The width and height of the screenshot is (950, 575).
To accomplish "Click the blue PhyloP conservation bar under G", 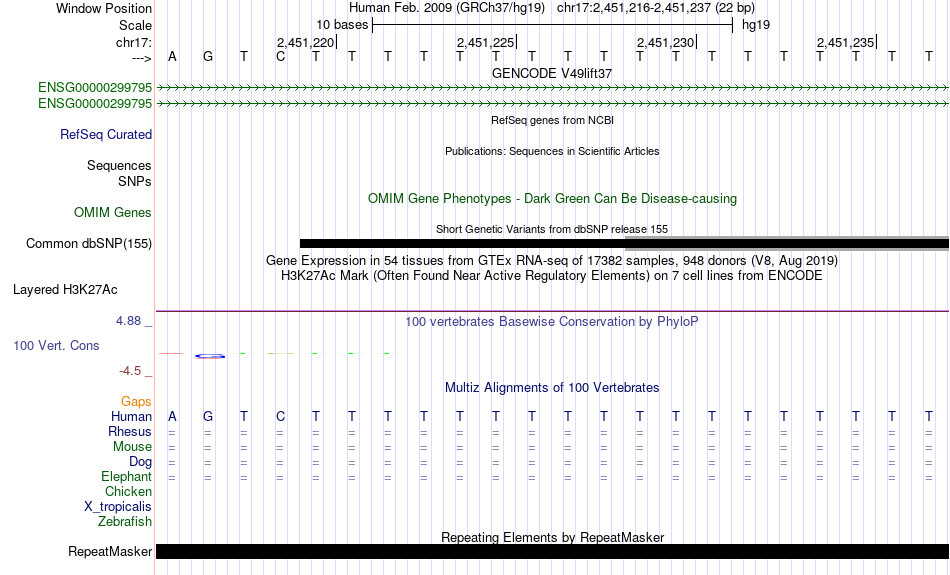I will [210, 356].
